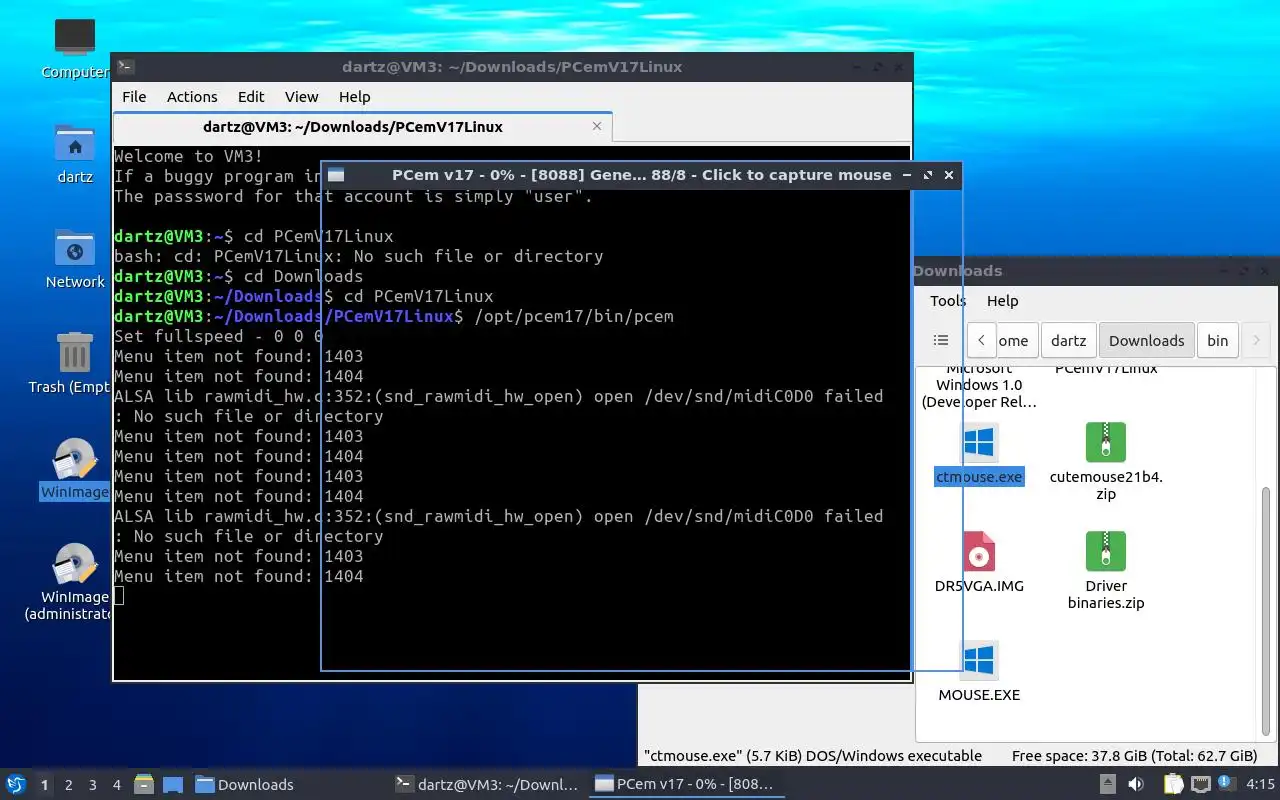Select the Microsoft Windows 1.0 folder label
The height and width of the screenshot is (800, 1280).
click(979, 385)
